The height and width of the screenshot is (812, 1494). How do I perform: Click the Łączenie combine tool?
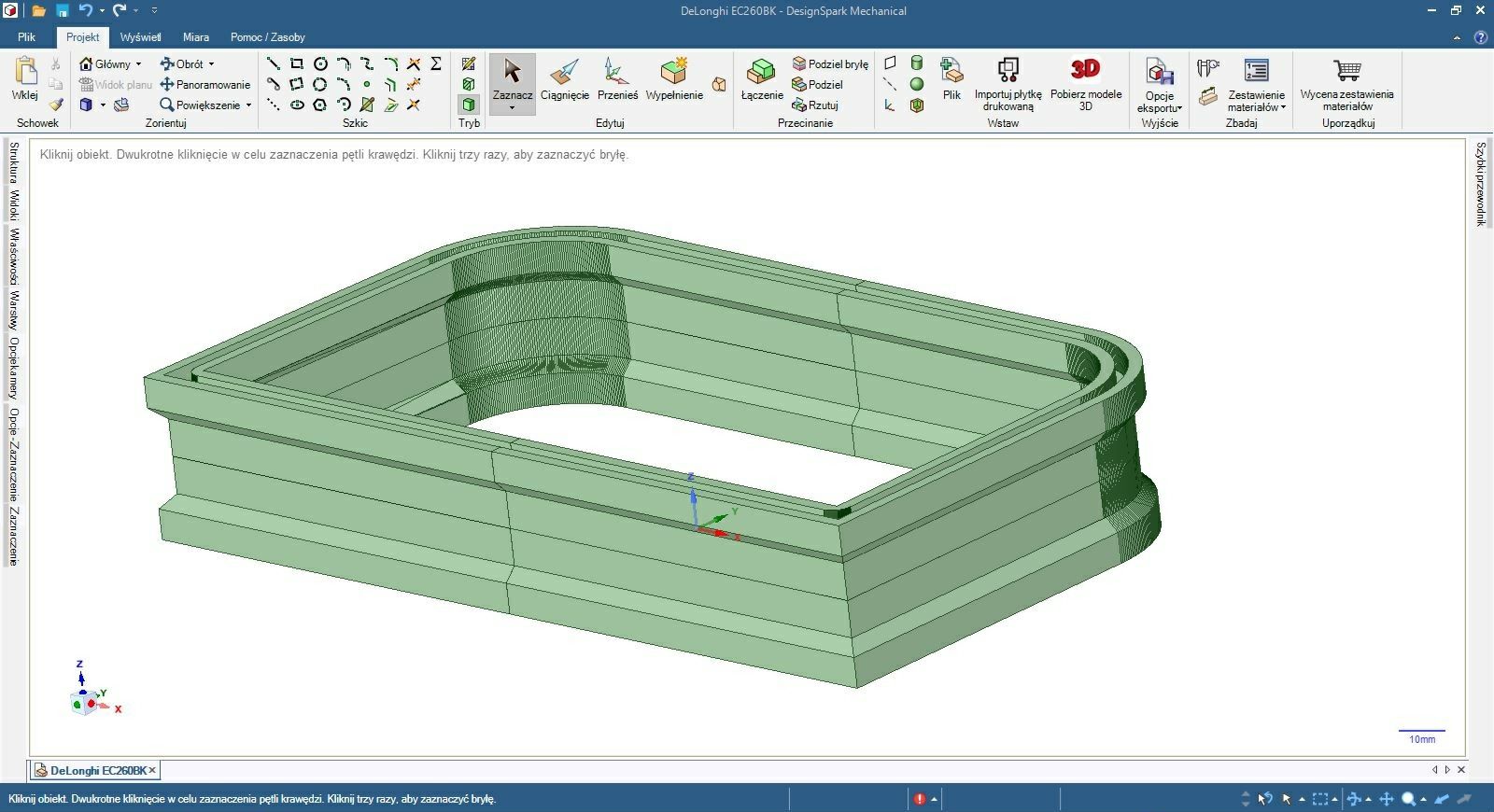click(x=762, y=79)
